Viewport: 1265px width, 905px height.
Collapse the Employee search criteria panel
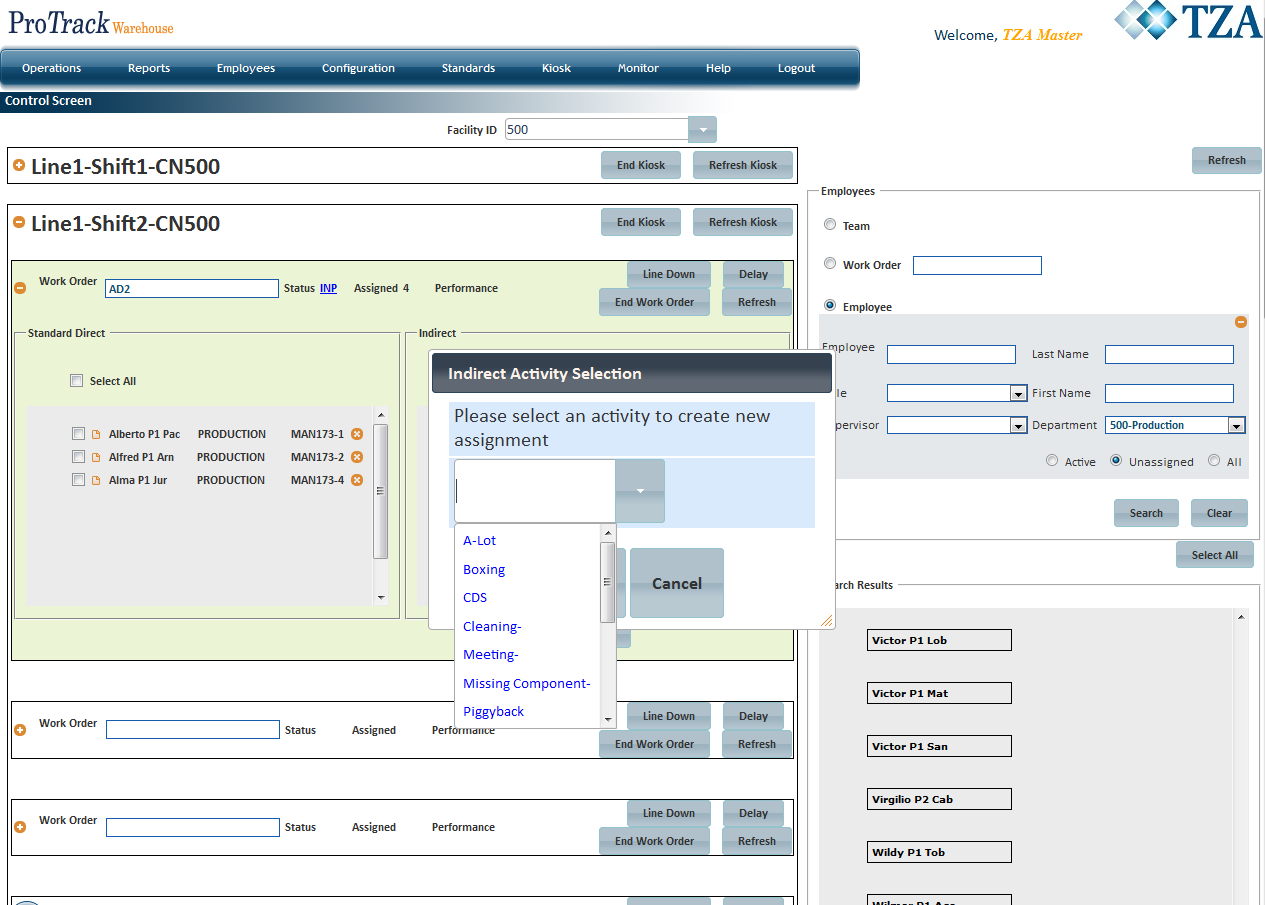pos(1241,322)
